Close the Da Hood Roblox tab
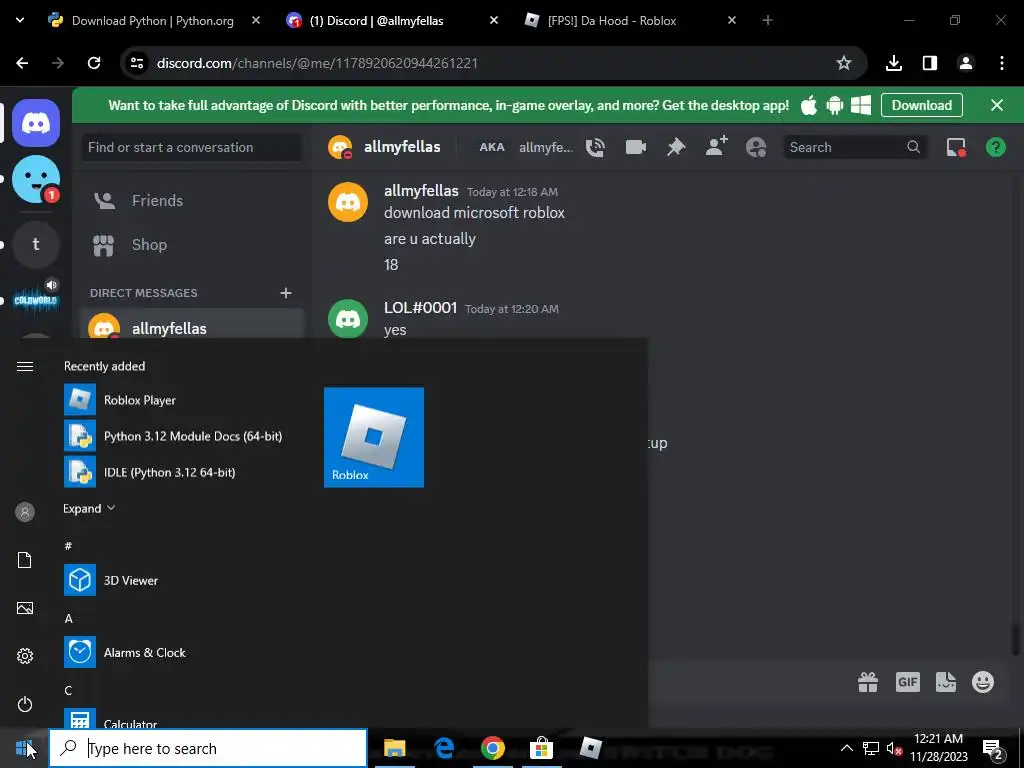This screenshot has height=768, width=1024. [731, 21]
